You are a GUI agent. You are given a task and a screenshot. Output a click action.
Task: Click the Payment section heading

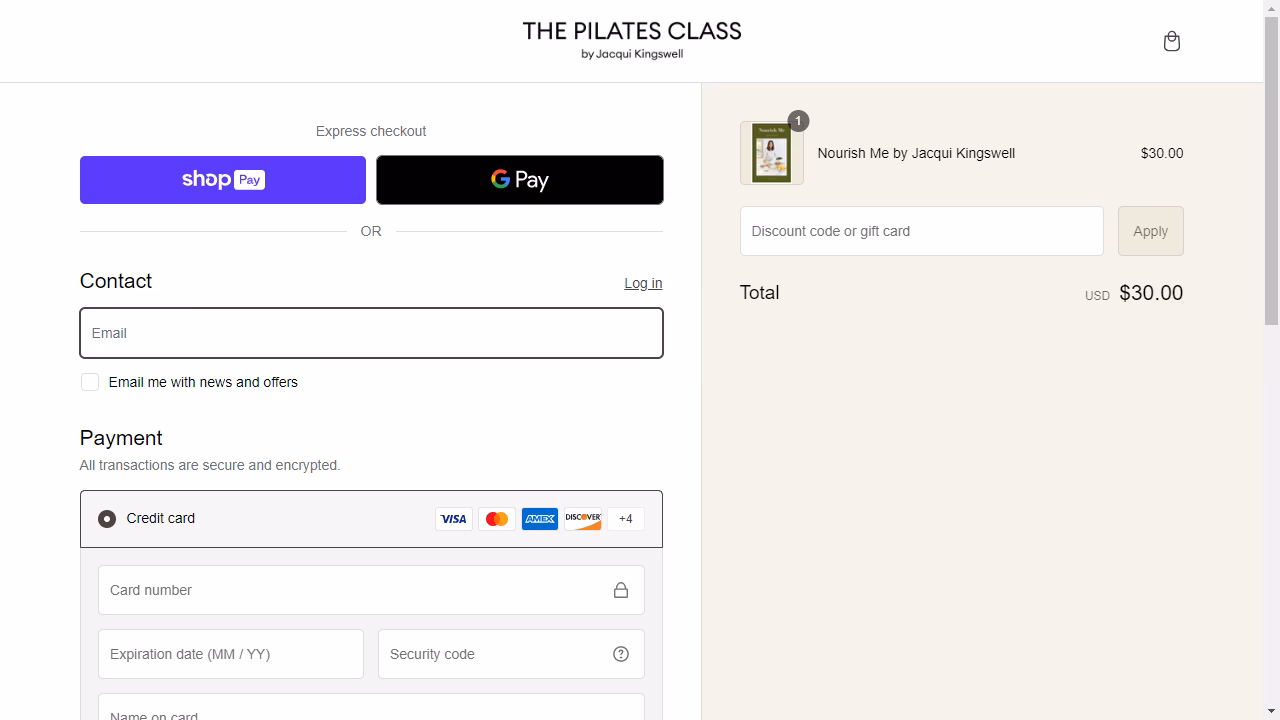tap(121, 438)
